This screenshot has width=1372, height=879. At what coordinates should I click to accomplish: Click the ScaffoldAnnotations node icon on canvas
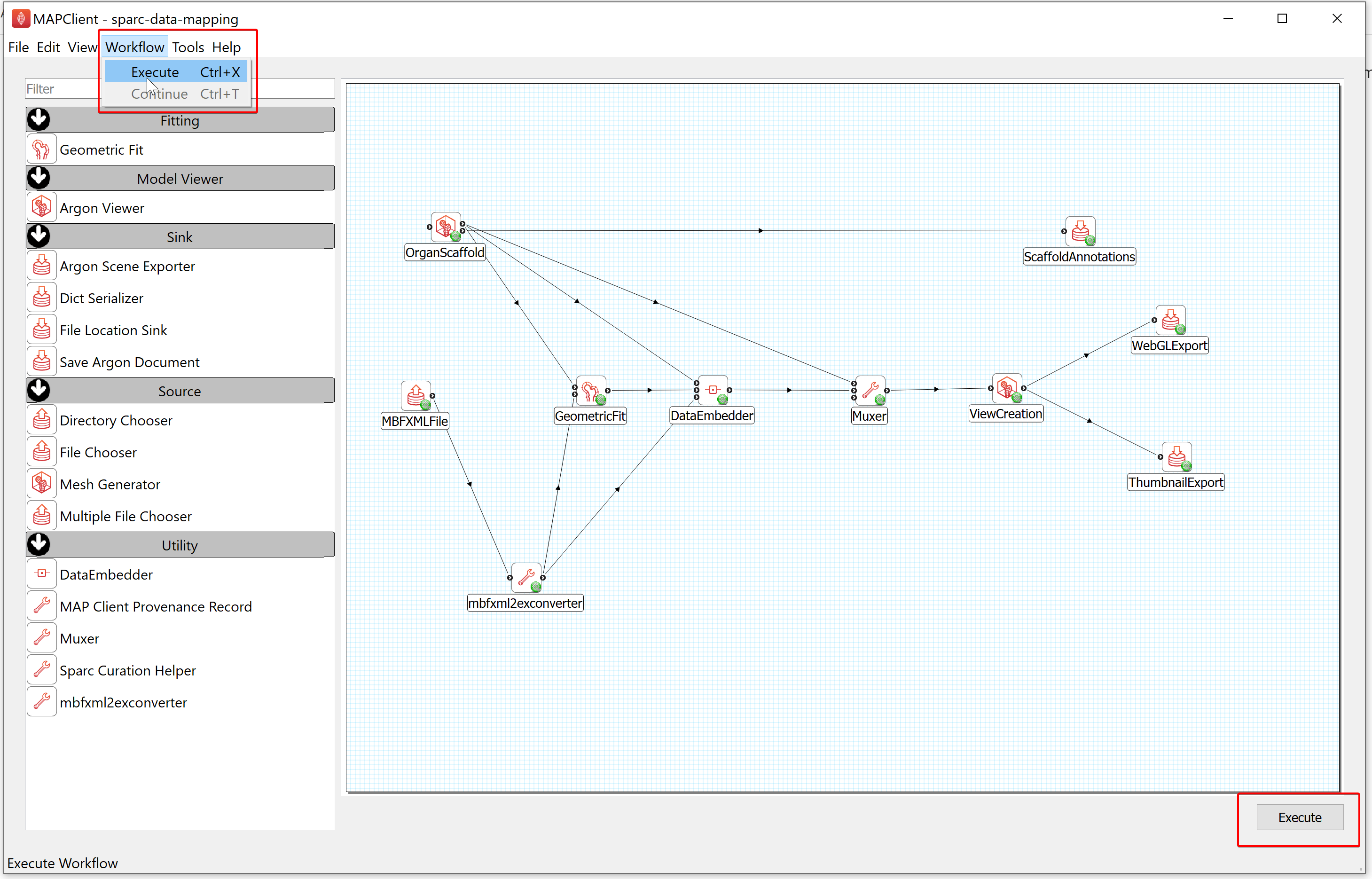(1081, 231)
